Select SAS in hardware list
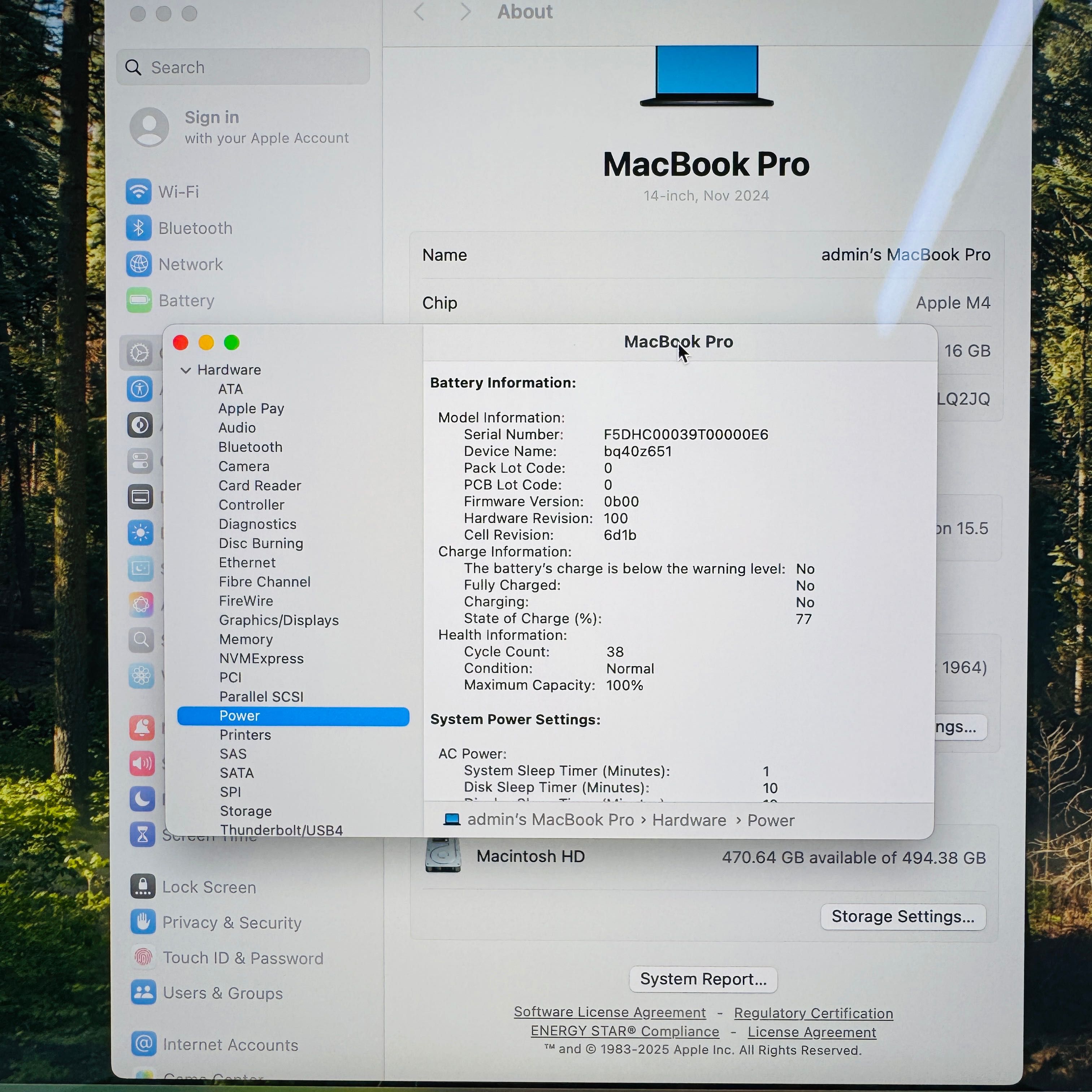 click(233, 753)
